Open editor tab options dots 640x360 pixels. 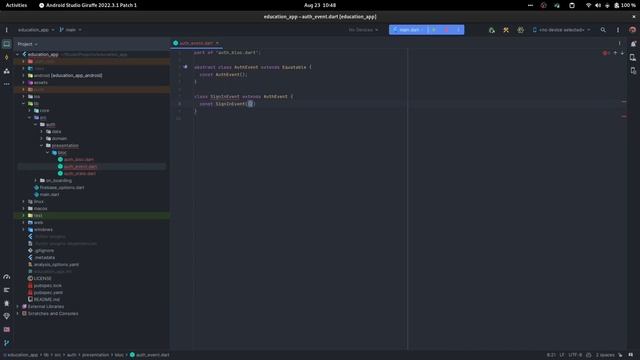[619, 43]
